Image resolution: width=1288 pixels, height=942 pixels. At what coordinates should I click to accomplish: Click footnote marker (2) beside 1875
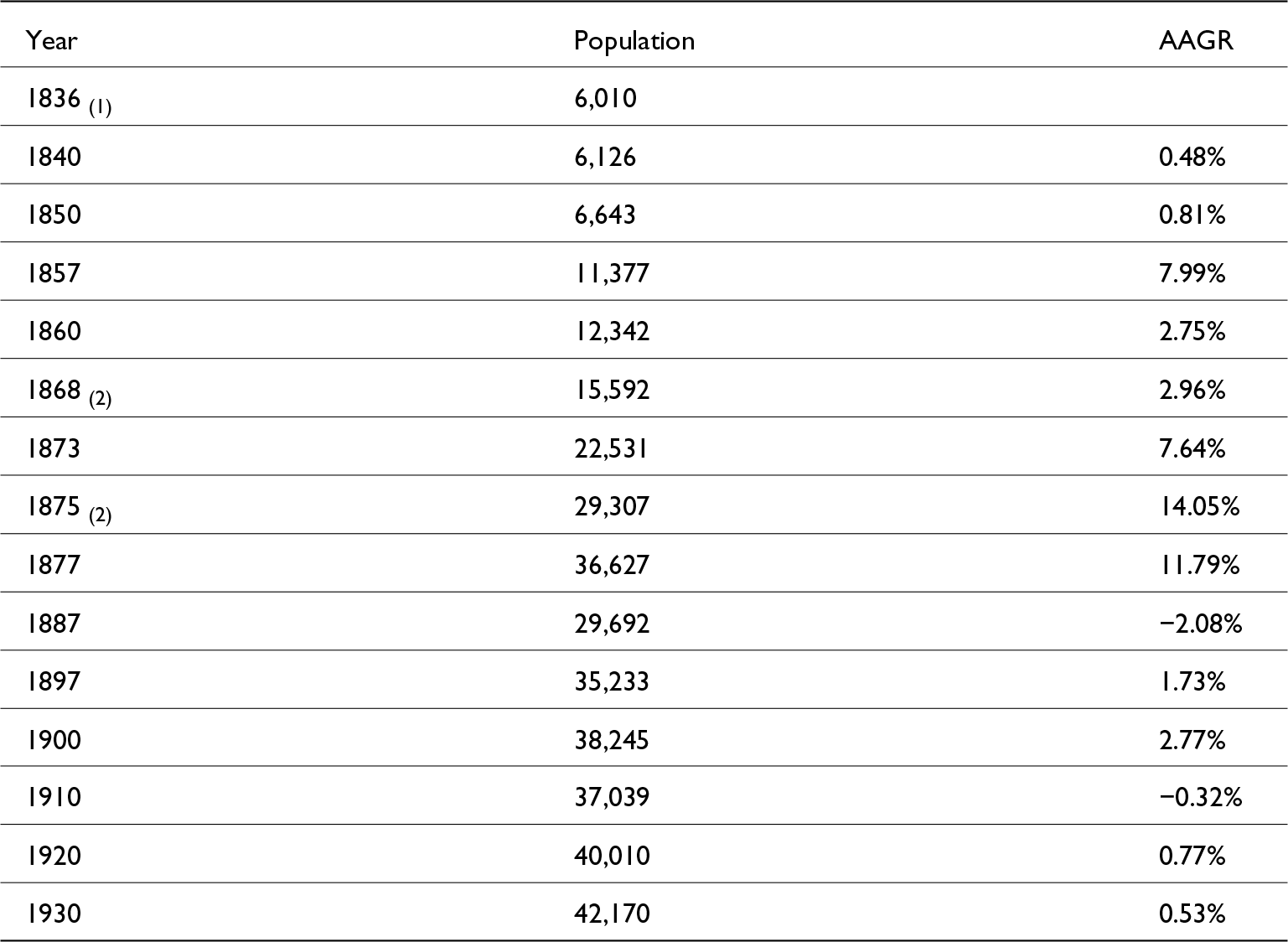100,515
